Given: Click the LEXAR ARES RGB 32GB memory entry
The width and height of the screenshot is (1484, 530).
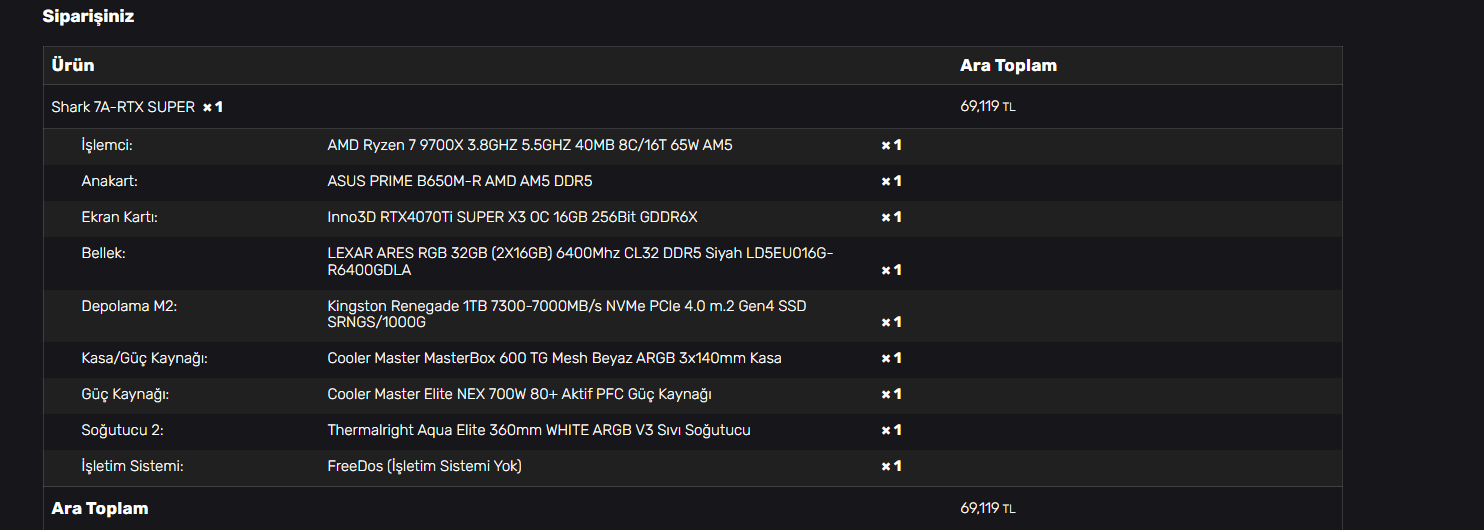Looking at the screenshot, I should click(580, 261).
